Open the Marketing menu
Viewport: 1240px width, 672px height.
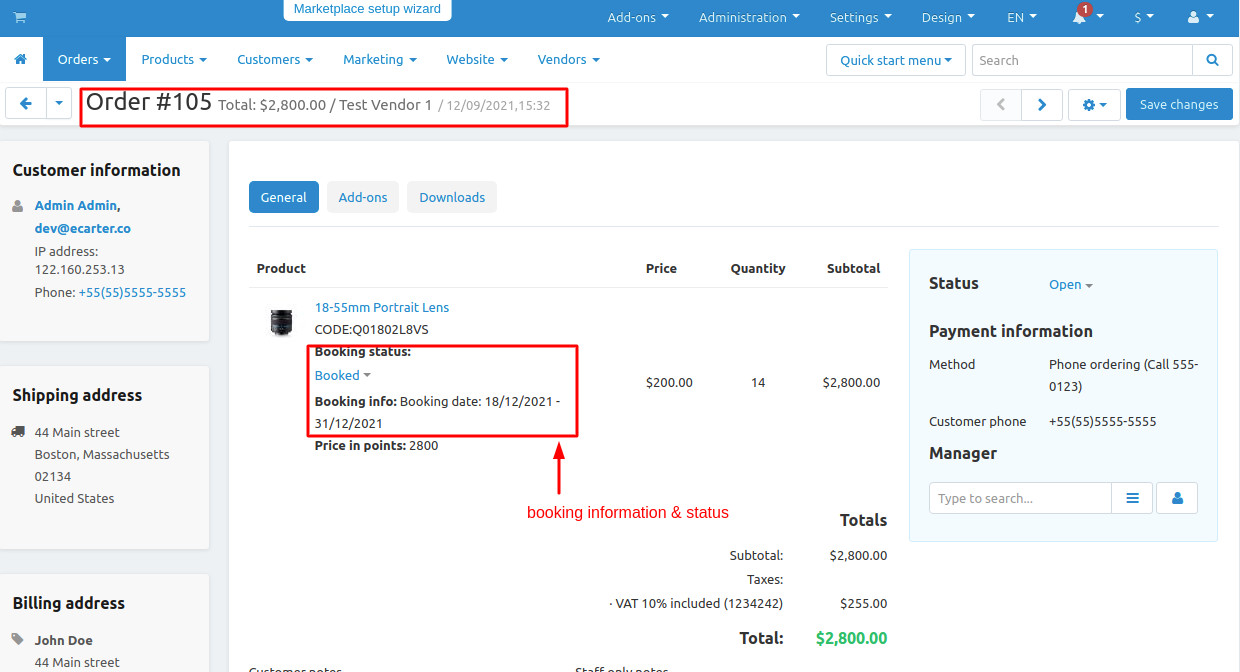380,60
